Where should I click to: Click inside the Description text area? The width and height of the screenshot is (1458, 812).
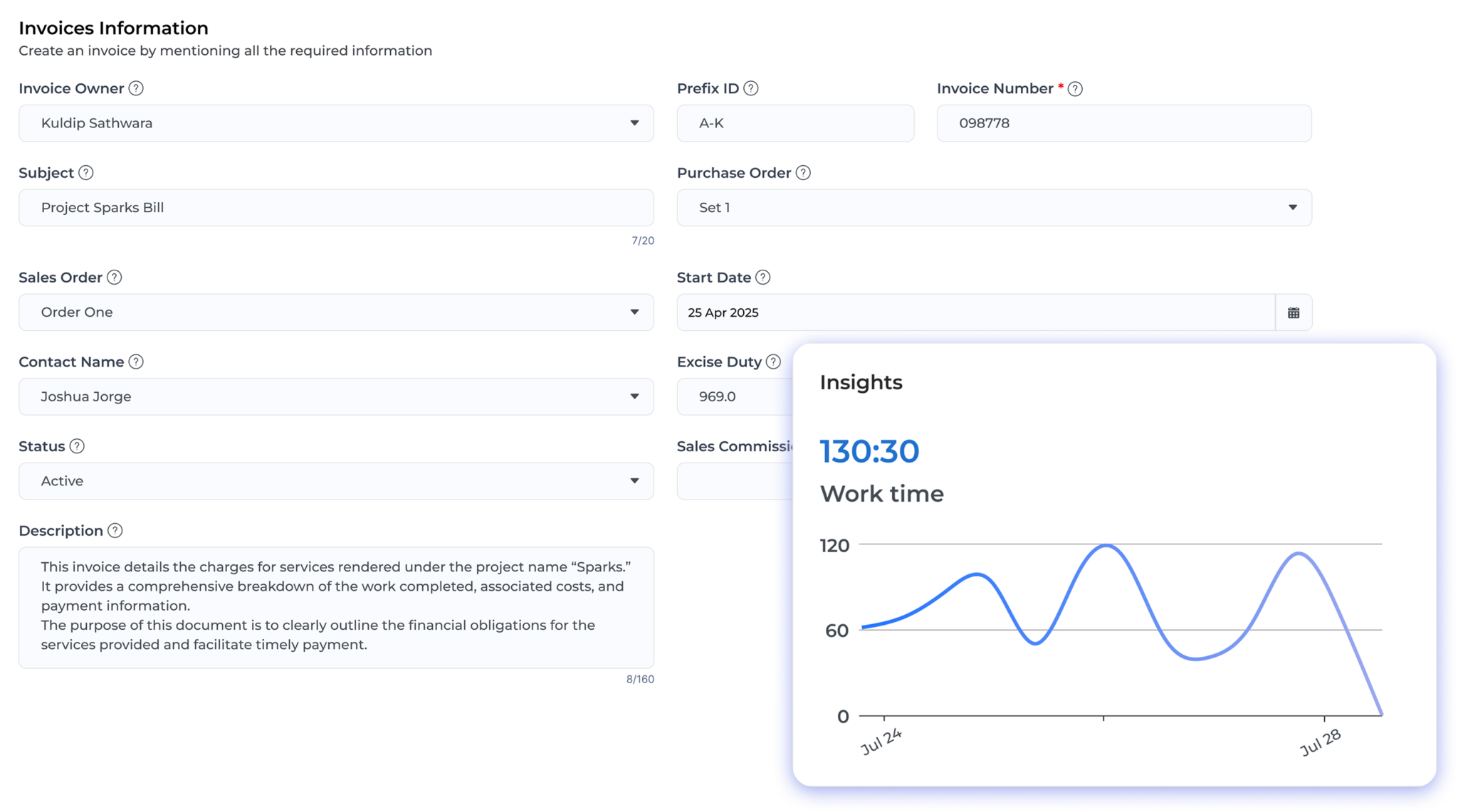pos(335,605)
